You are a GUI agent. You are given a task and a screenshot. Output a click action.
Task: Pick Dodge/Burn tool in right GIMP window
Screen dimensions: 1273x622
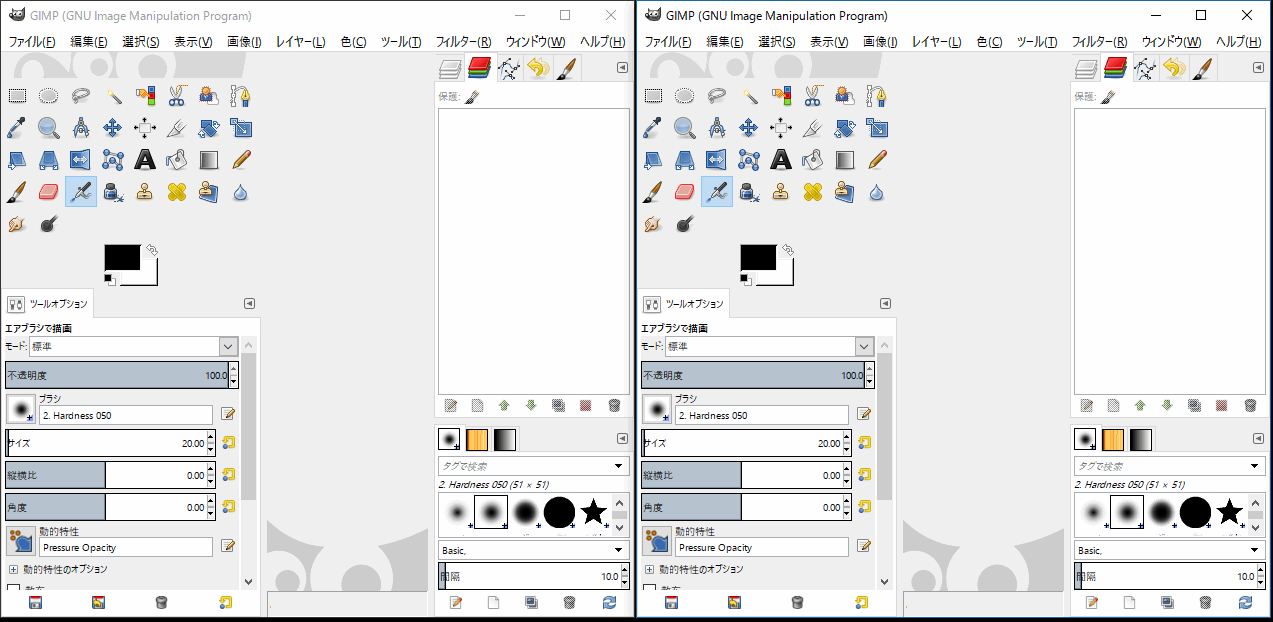(x=684, y=224)
